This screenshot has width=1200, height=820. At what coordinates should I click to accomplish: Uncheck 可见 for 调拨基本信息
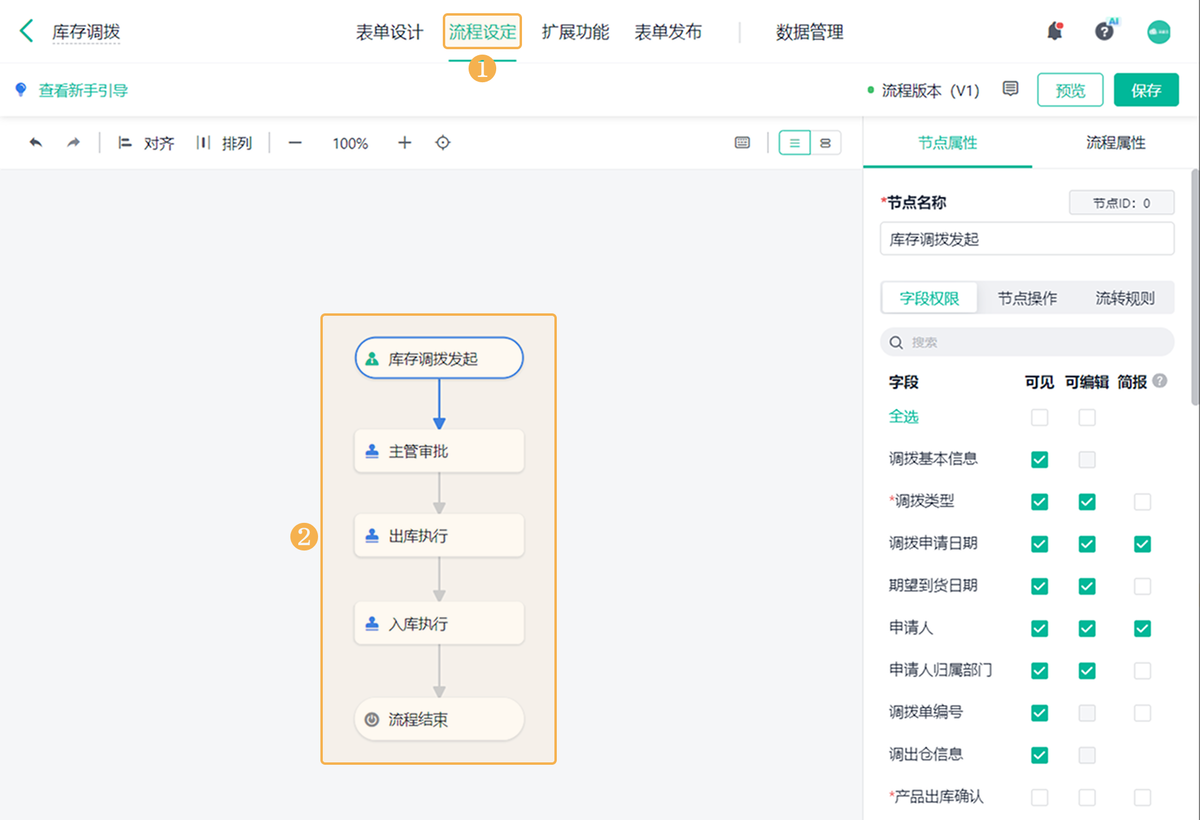click(1040, 460)
